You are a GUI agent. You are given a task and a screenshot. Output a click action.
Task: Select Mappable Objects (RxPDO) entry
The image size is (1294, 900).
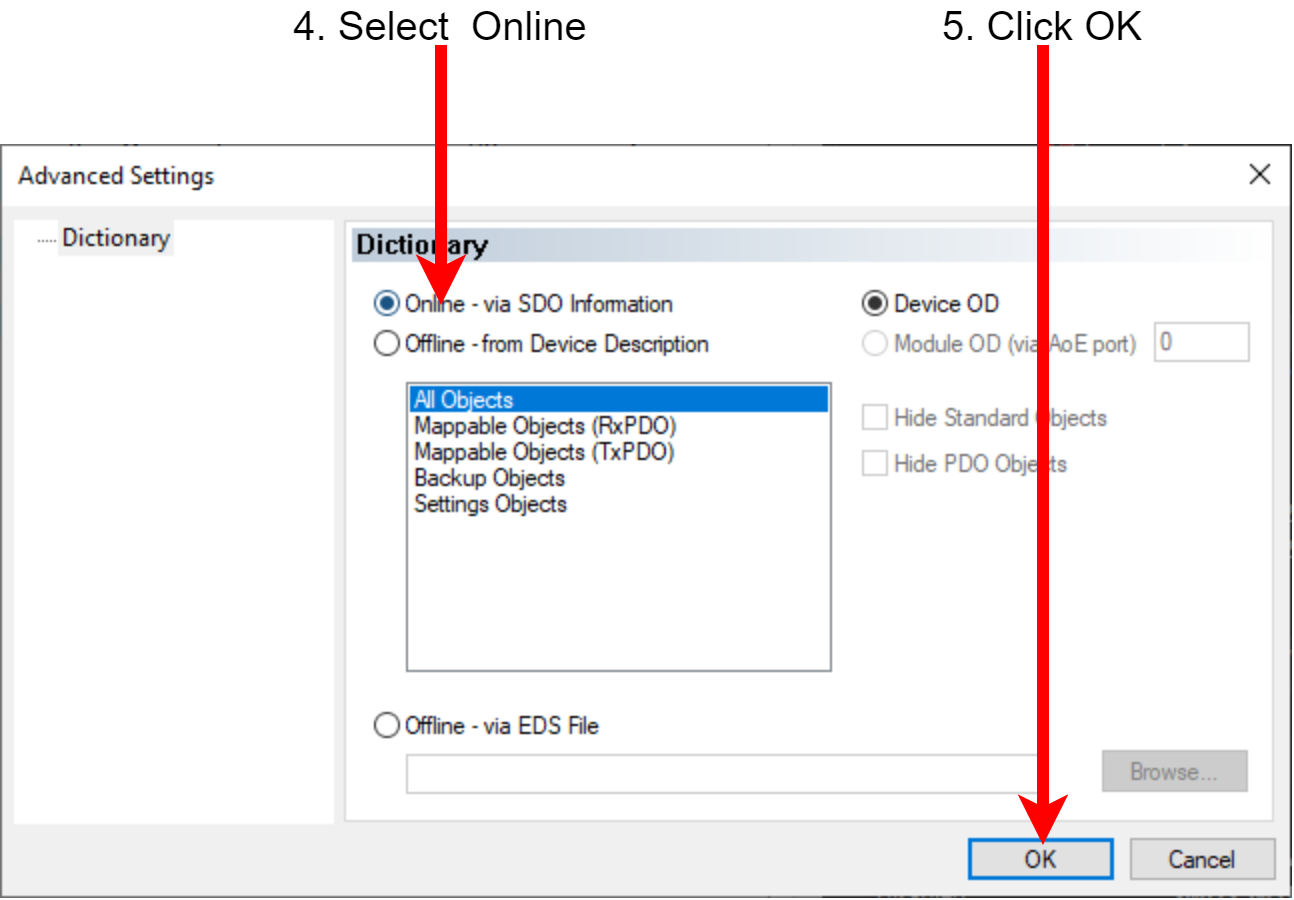545,426
